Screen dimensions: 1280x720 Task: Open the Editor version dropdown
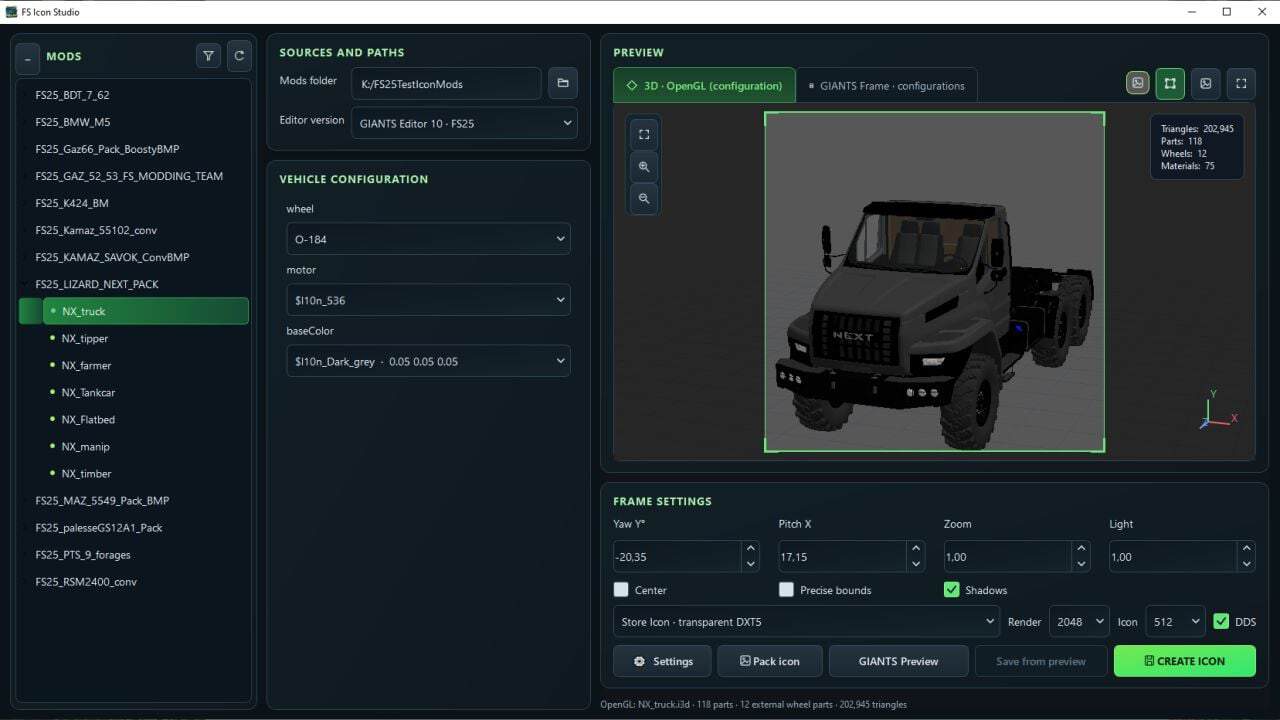point(464,123)
